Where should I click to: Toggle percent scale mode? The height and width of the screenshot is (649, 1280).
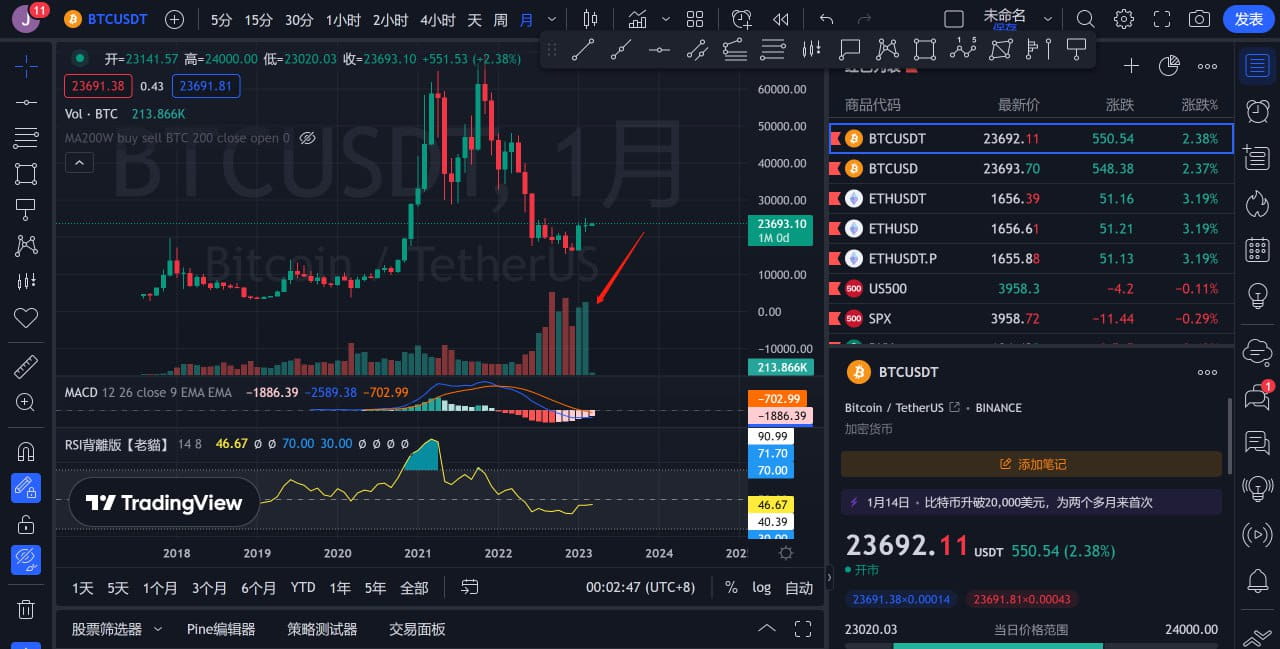[x=731, y=588]
